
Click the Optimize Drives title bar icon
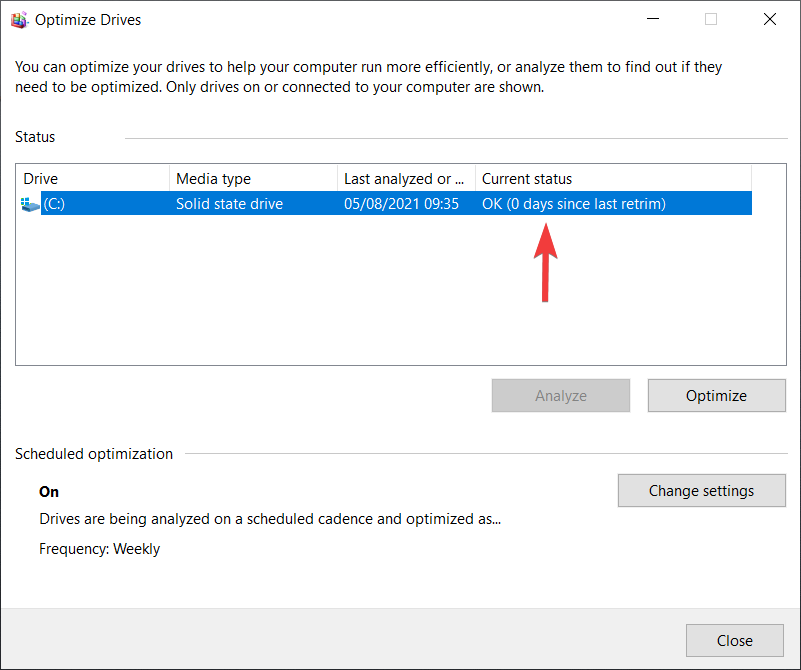19,20
